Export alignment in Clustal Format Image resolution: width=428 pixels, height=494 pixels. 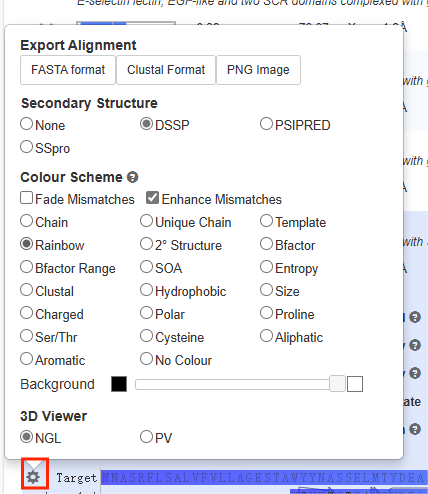coord(166,70)
